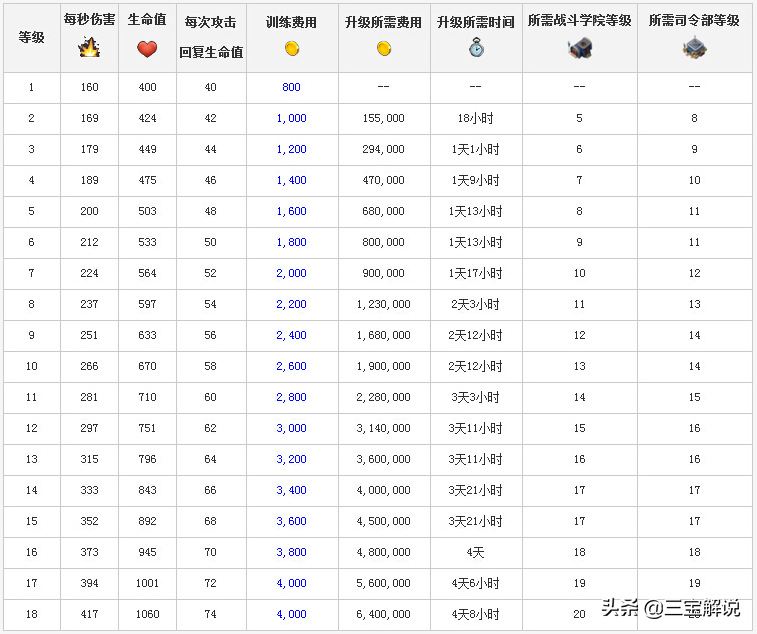Click the 等级 column header

[31, 37]
